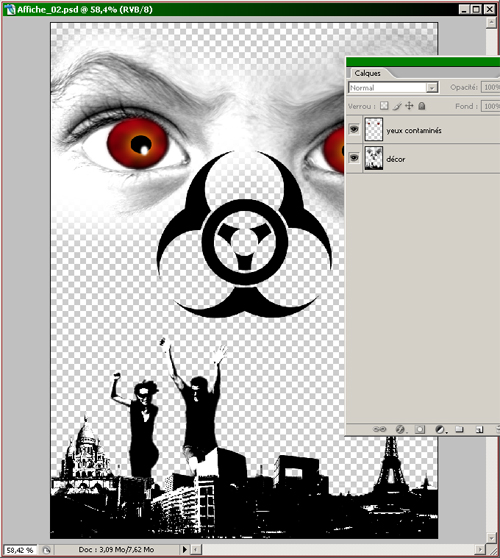Click the link layers icon in the Calques panel

click(x=379, y=429)
